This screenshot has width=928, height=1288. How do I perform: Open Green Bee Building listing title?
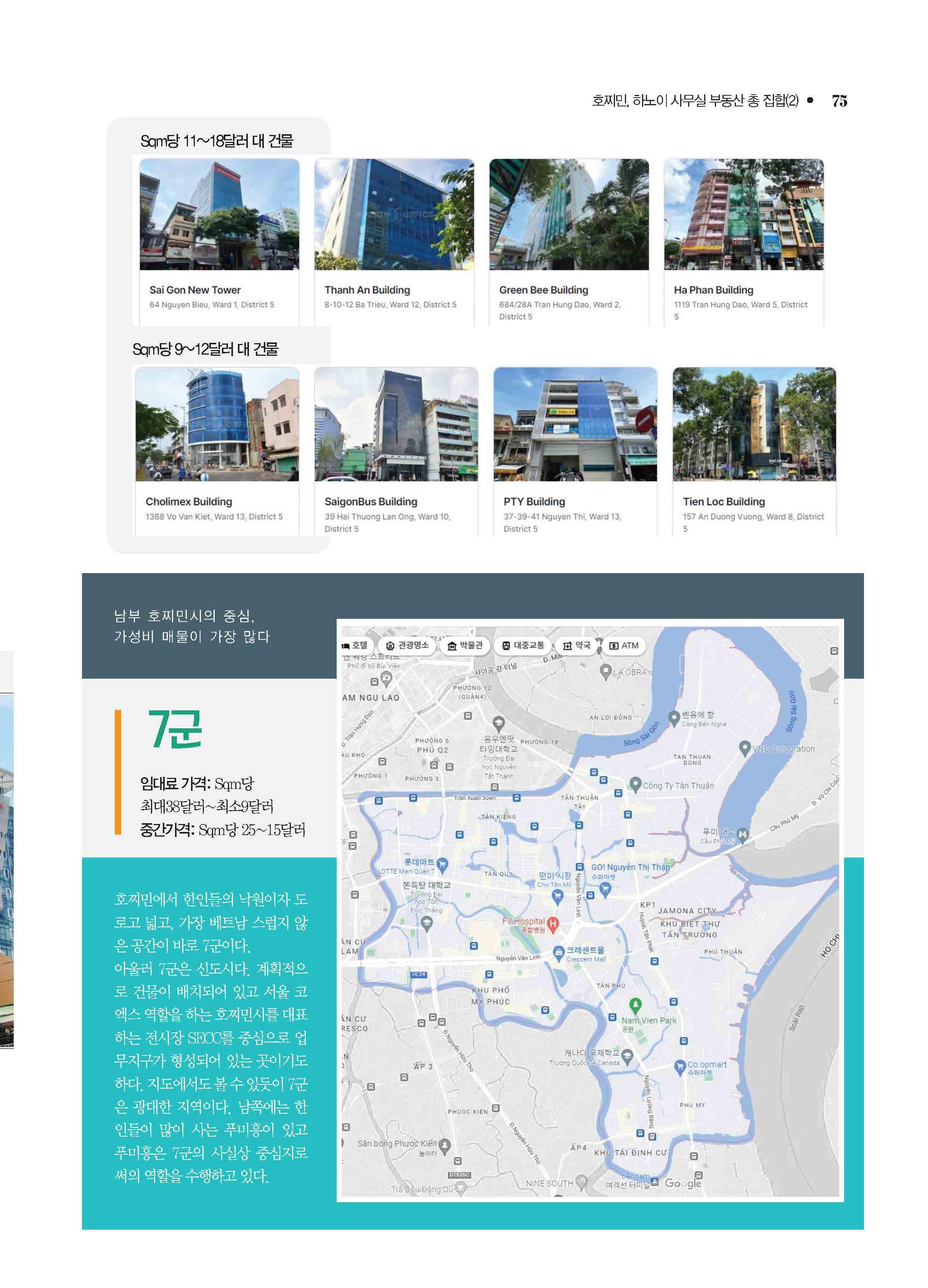coord(544,290)
